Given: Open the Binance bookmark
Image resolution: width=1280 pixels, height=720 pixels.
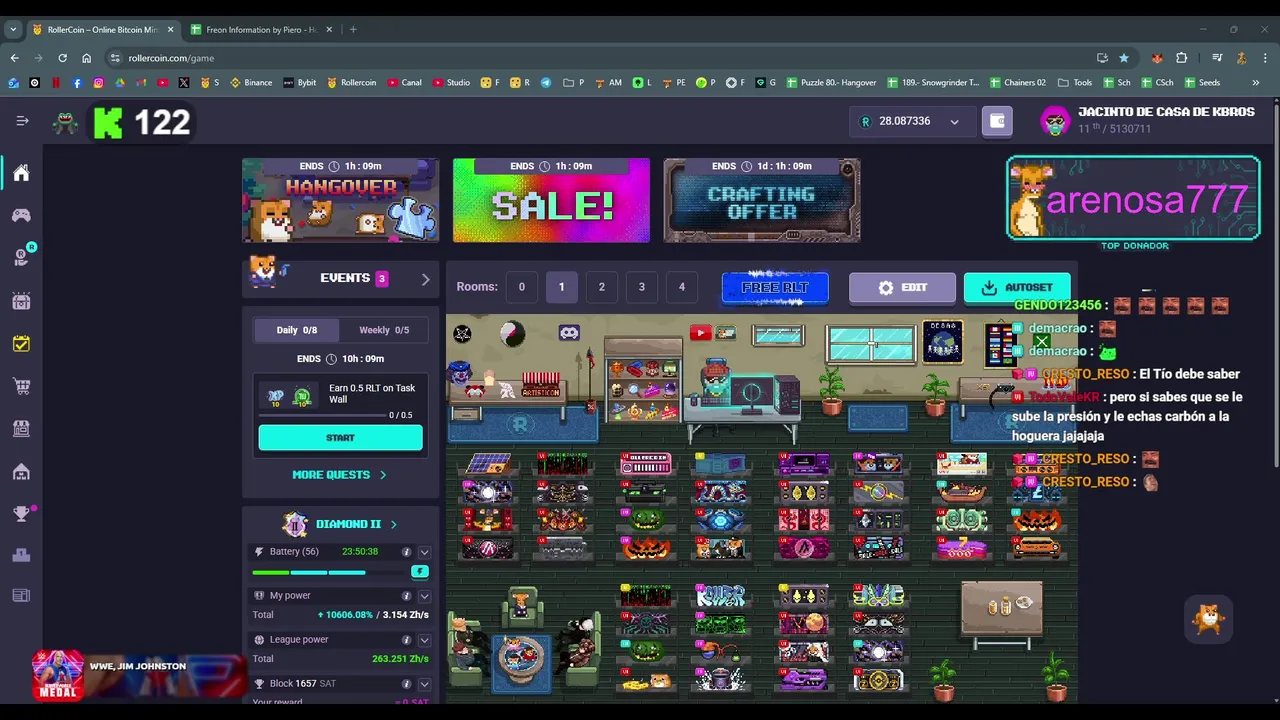Looking at the screenshot, I should [251, 83].
